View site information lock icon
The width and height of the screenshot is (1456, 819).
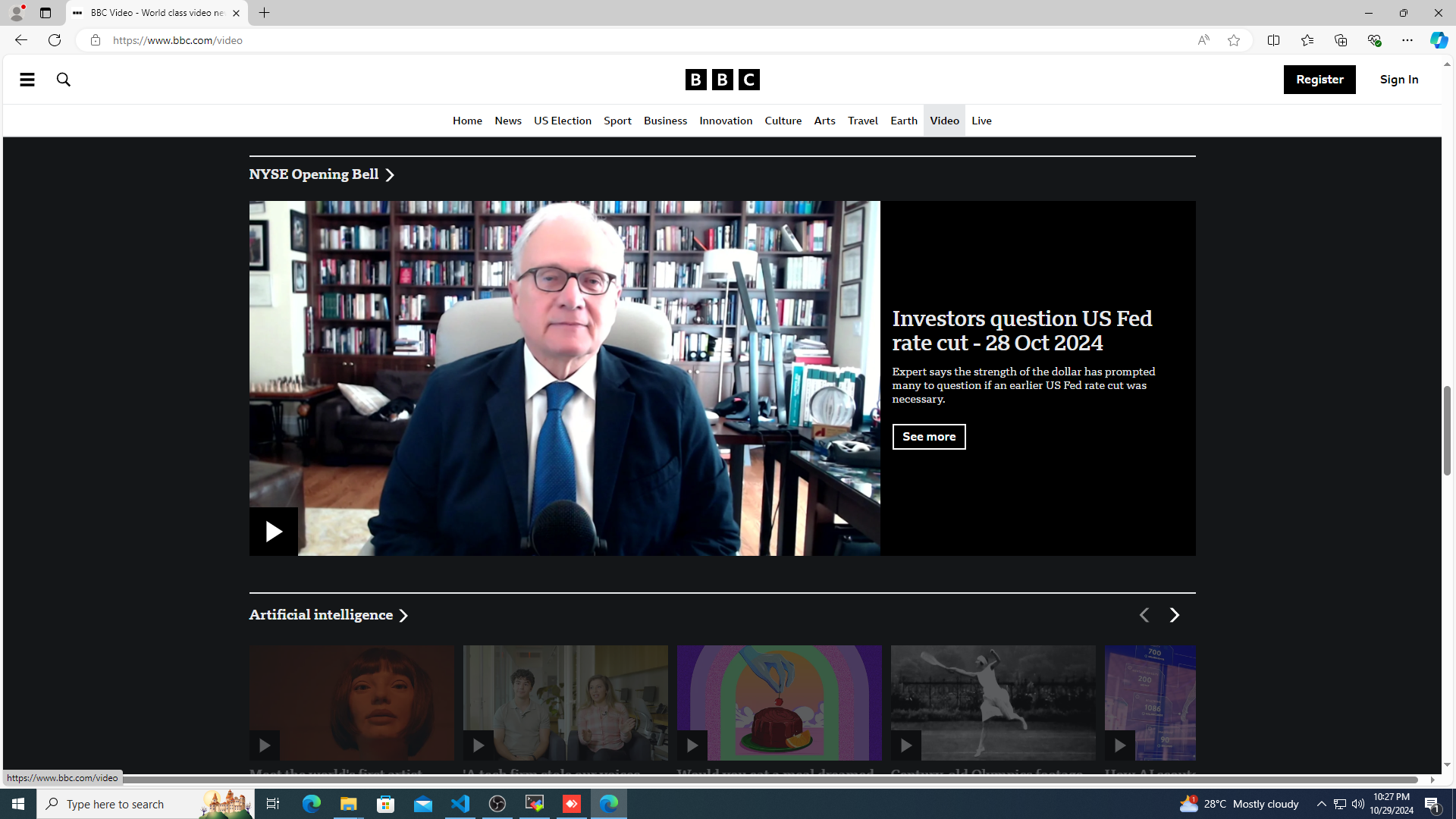coord(95,40)
